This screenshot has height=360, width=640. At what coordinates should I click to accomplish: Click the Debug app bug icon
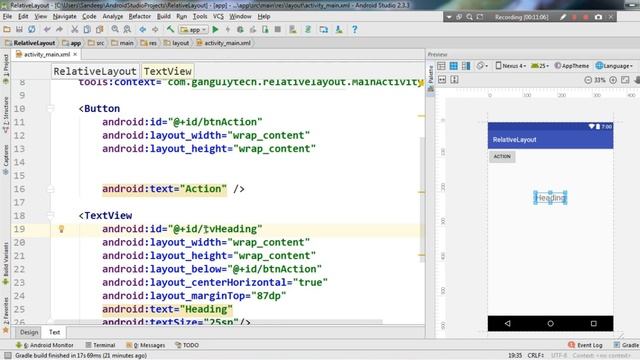point(240,29)
